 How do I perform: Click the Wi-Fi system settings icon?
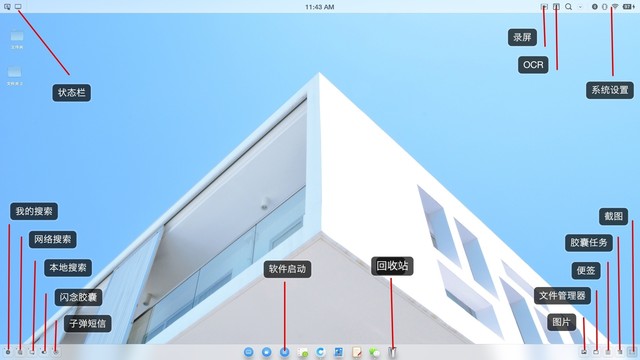click(615, 7)
